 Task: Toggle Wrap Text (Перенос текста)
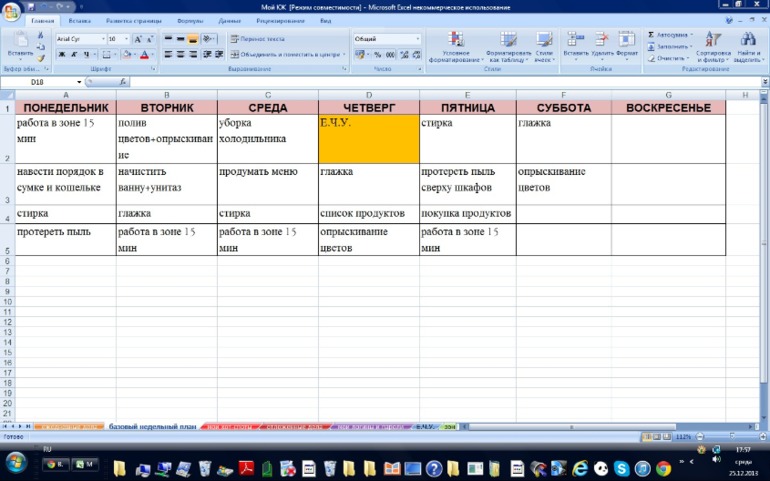pyautogui.click(x=256, y=39)
